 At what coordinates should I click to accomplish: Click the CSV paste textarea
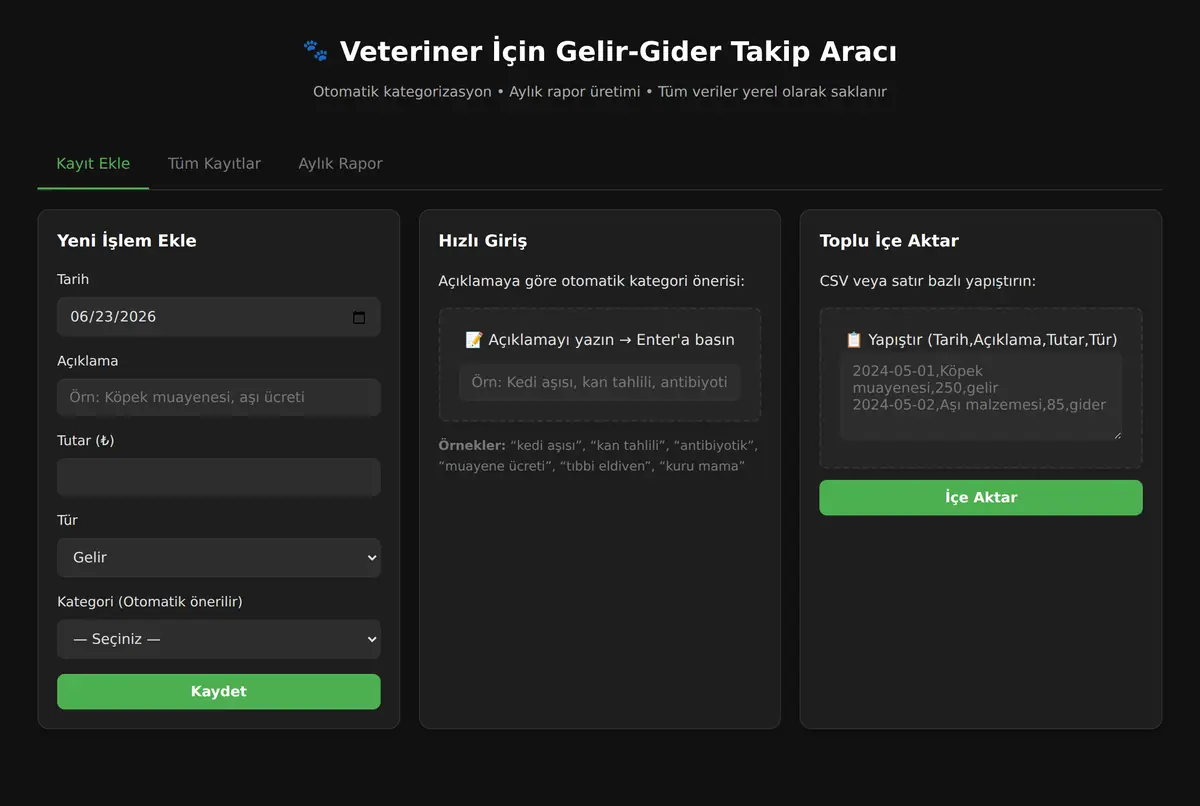(981, 397)
